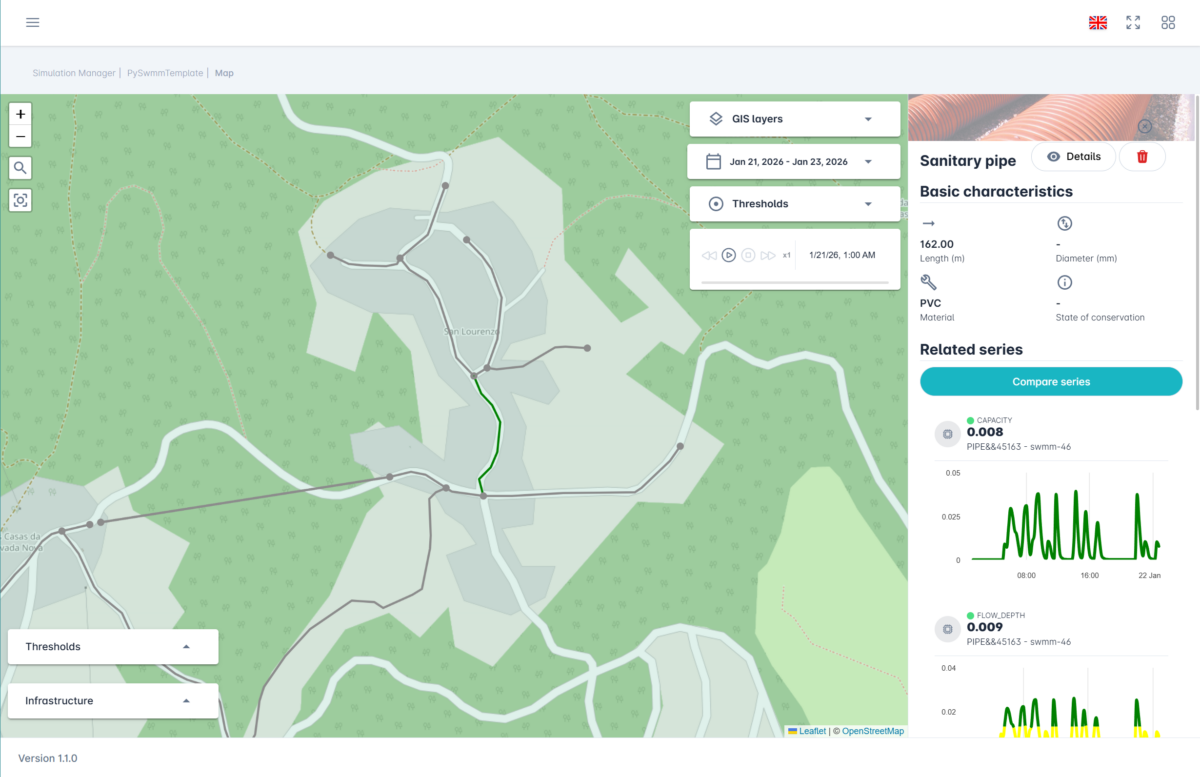Fast-forward the simulation playback
The height and width of the screenshot is (777, 1200).
(x=768, y=255)
